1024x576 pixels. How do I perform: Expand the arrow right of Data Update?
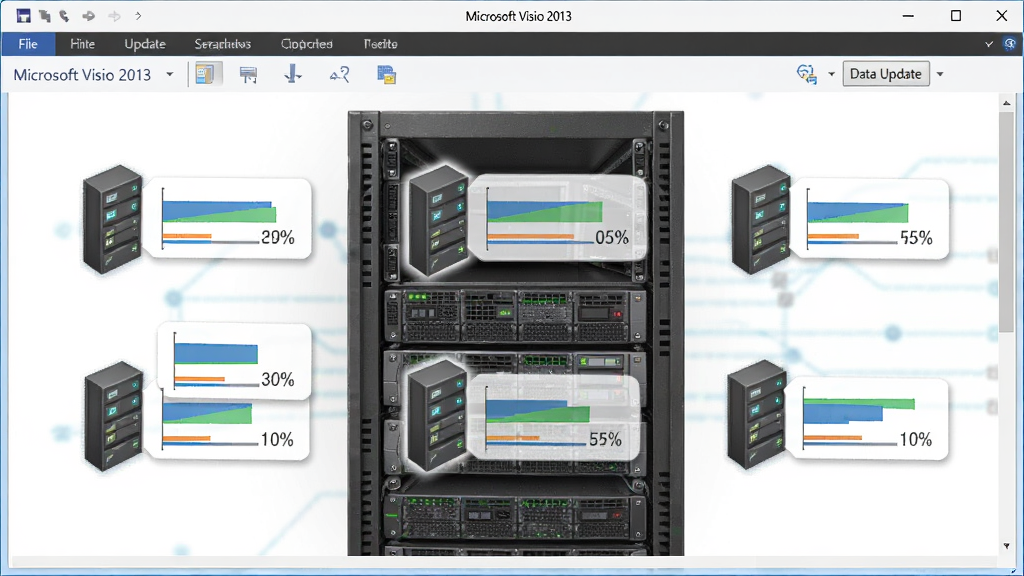point(940,74)
